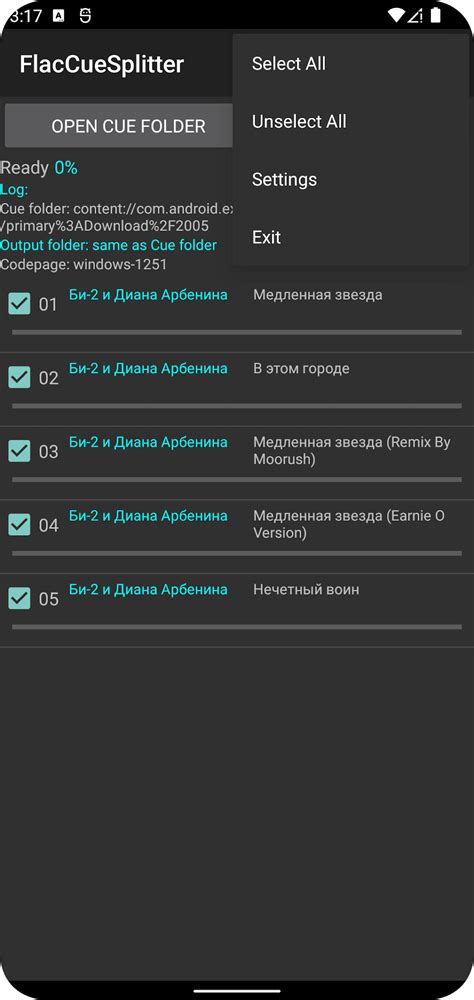Tap the Wi-Fi icon in status bar
This screenshot has height=1000, width=474.
coord(397,15)
